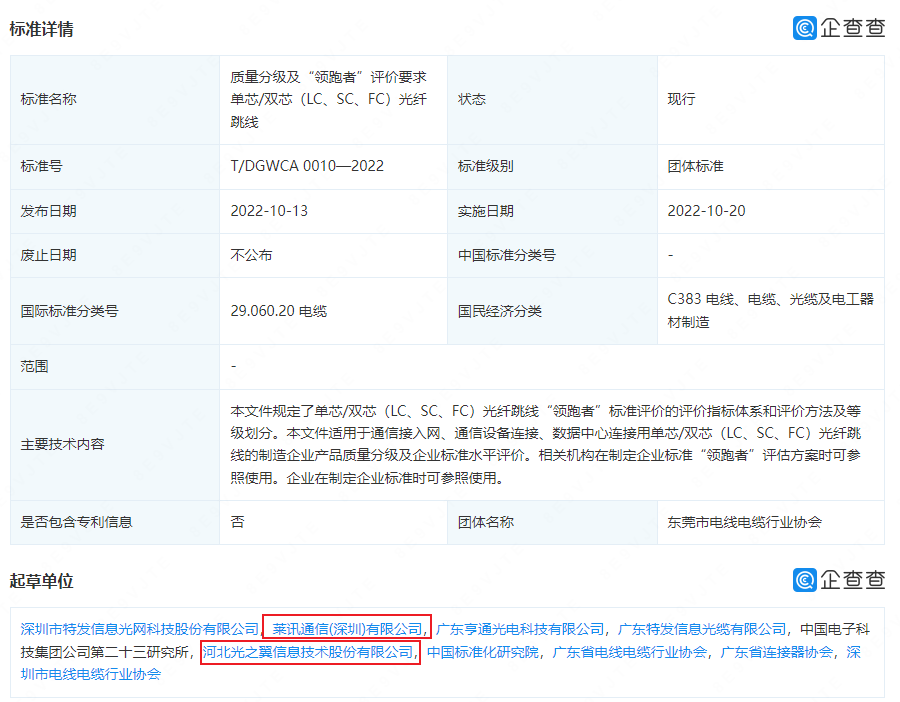Click the implementation date 2022-10-20
This screenshot has height=702, width=900.
point(706,211)
